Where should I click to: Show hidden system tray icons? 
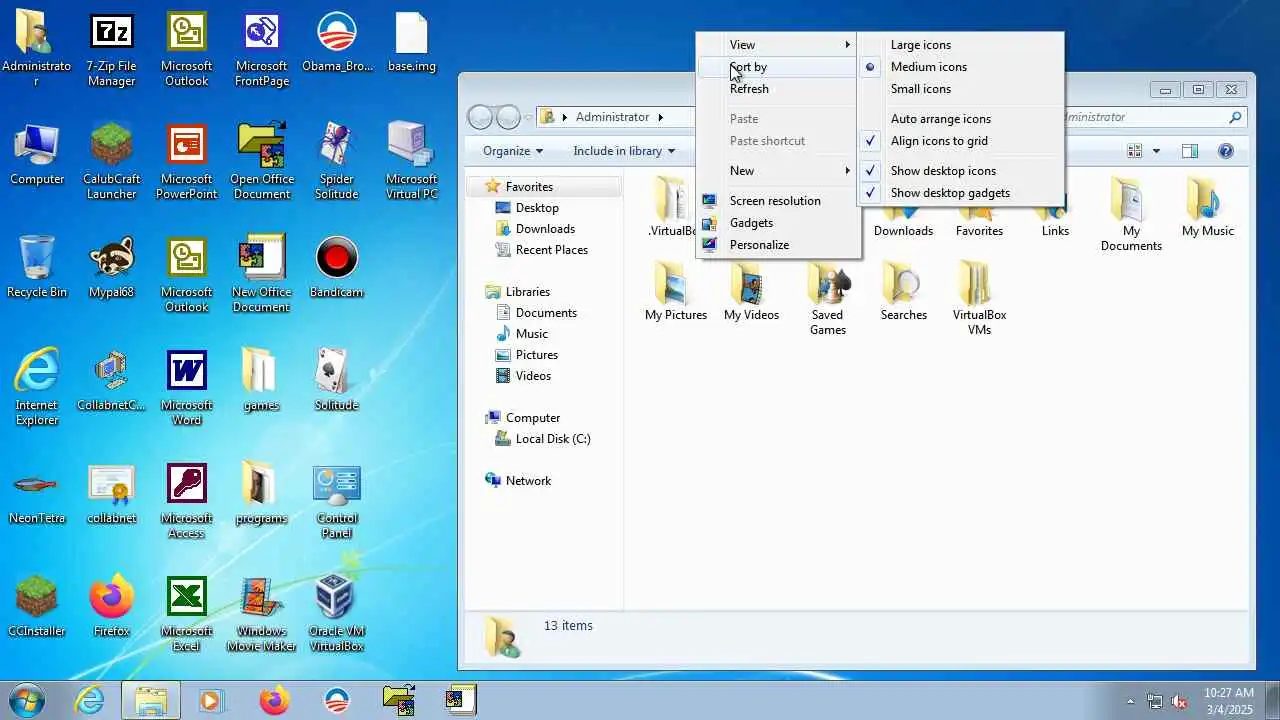tap(1131, 701)
